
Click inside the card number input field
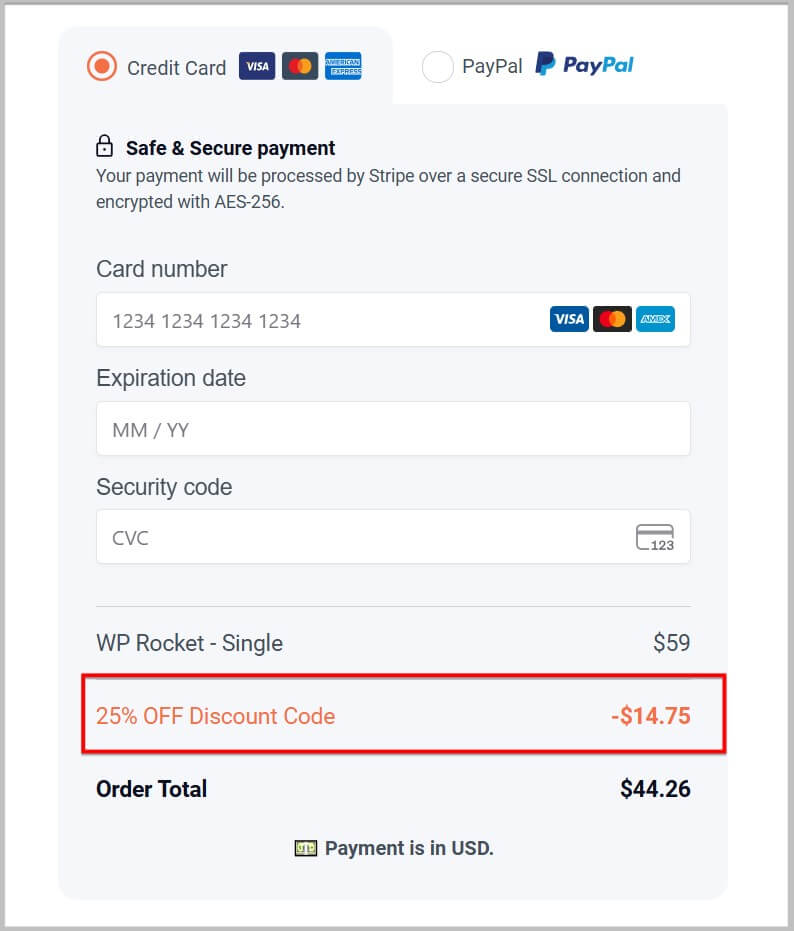300,320
